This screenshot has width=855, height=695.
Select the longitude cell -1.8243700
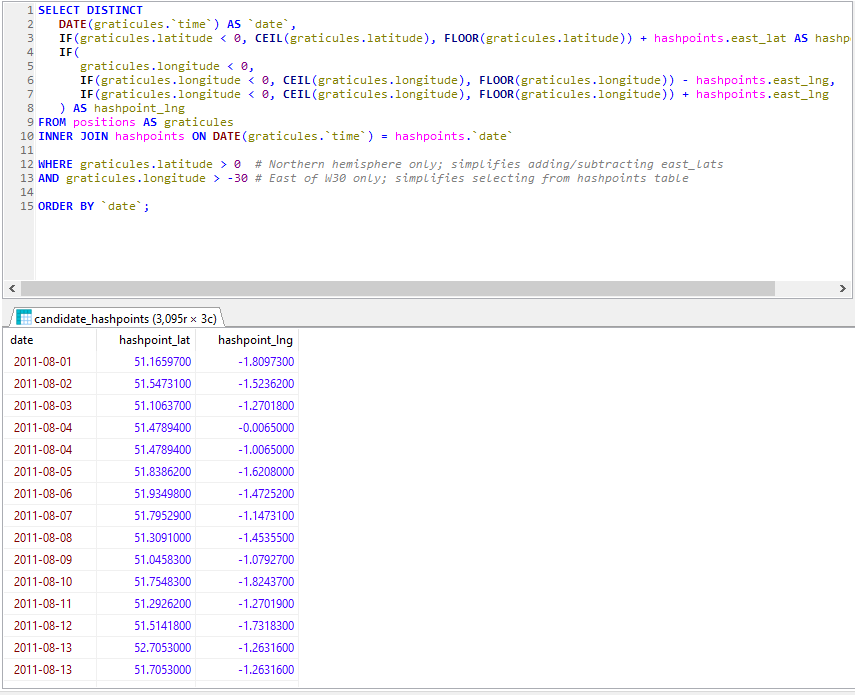pyautogui.click(x=266, y=582)
